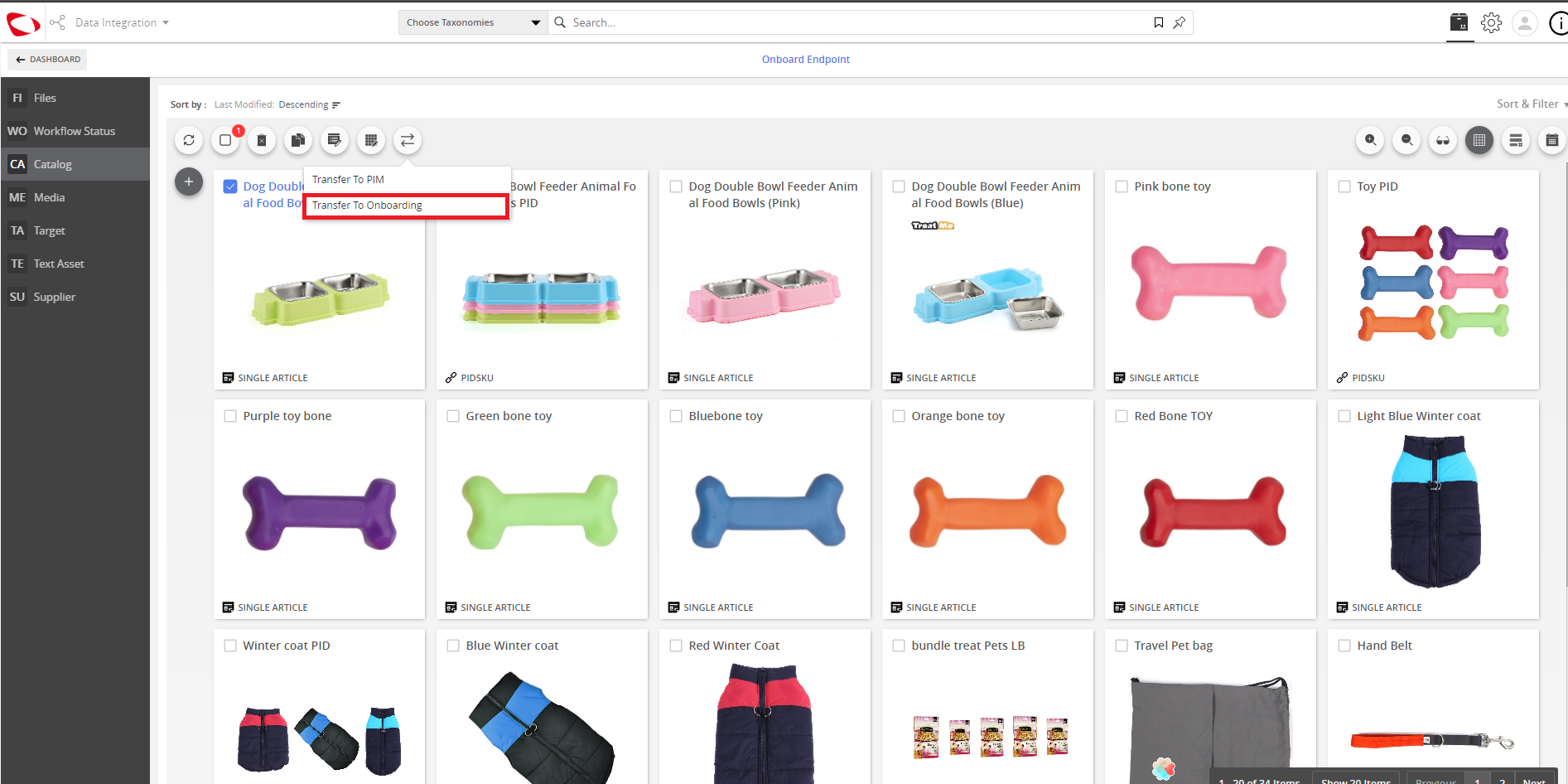The image size is (1568, 784).
Task: Click the edit list toolbar icon
Action: (335, 140)
